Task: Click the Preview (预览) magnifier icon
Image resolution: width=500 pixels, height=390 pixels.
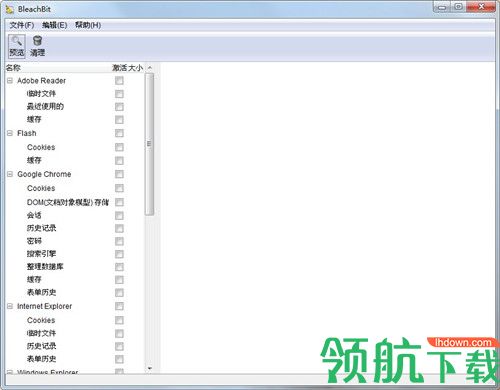Action: [x=16, y=42]
